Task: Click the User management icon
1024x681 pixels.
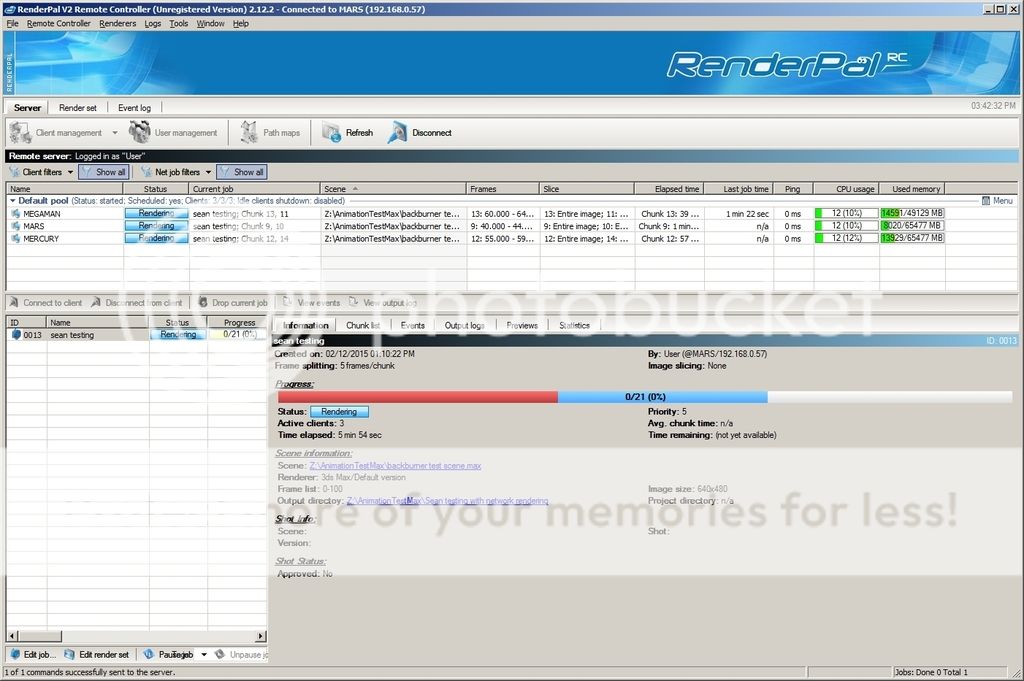Action: point(140,132)
